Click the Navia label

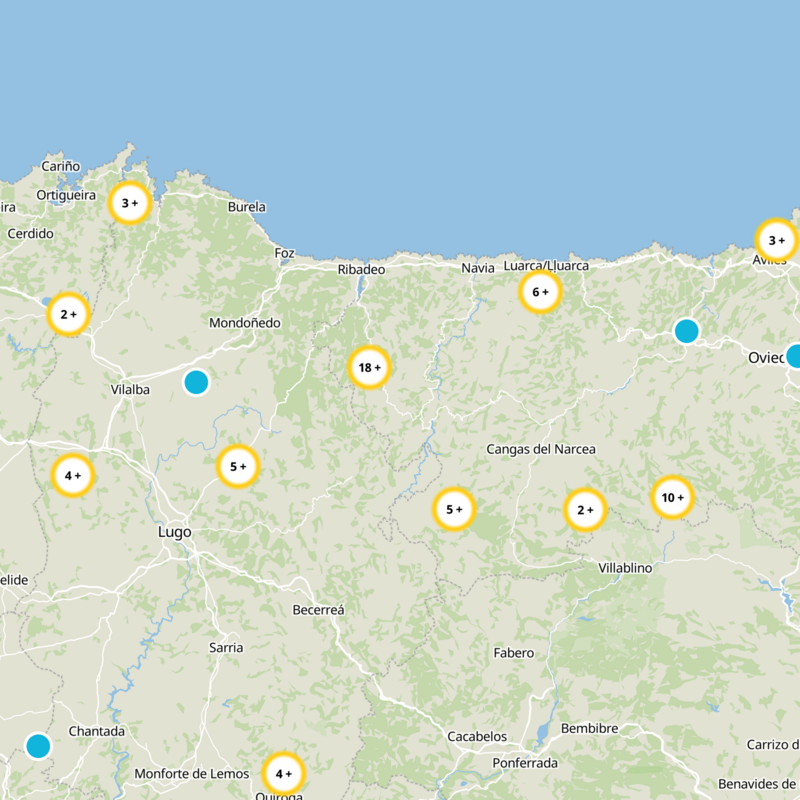(478, 268)
